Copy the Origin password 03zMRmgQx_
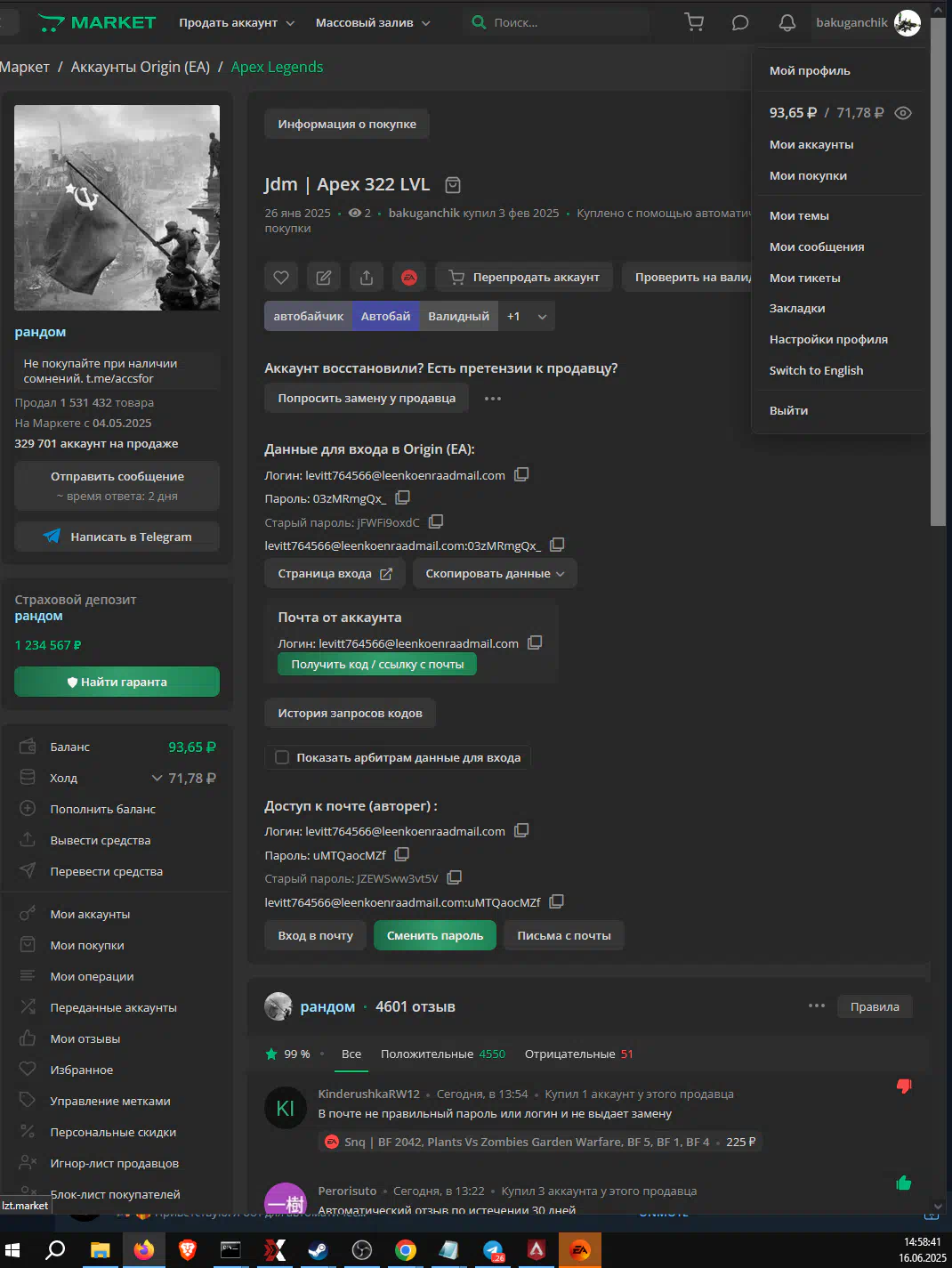This screenshot has height=1268, width=952. (x=403, y=497)
